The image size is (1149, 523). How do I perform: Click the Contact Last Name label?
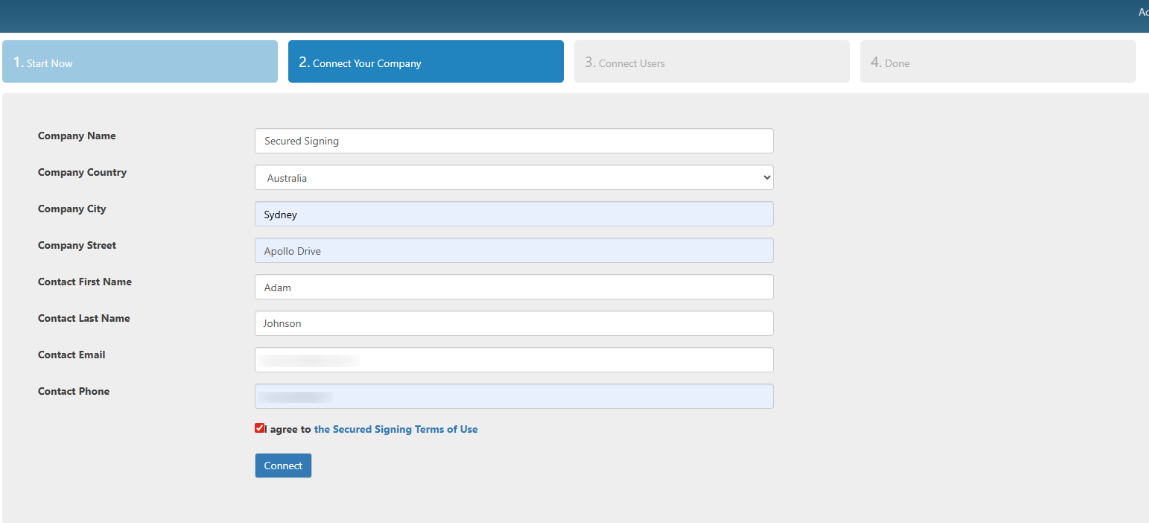[x=84, y=318]
